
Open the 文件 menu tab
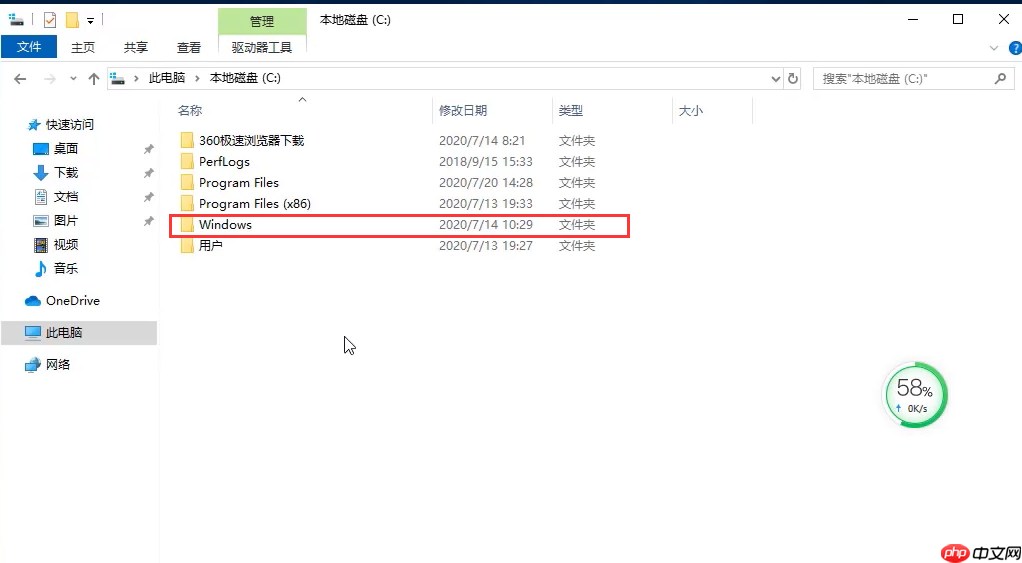tap(29, 47)
